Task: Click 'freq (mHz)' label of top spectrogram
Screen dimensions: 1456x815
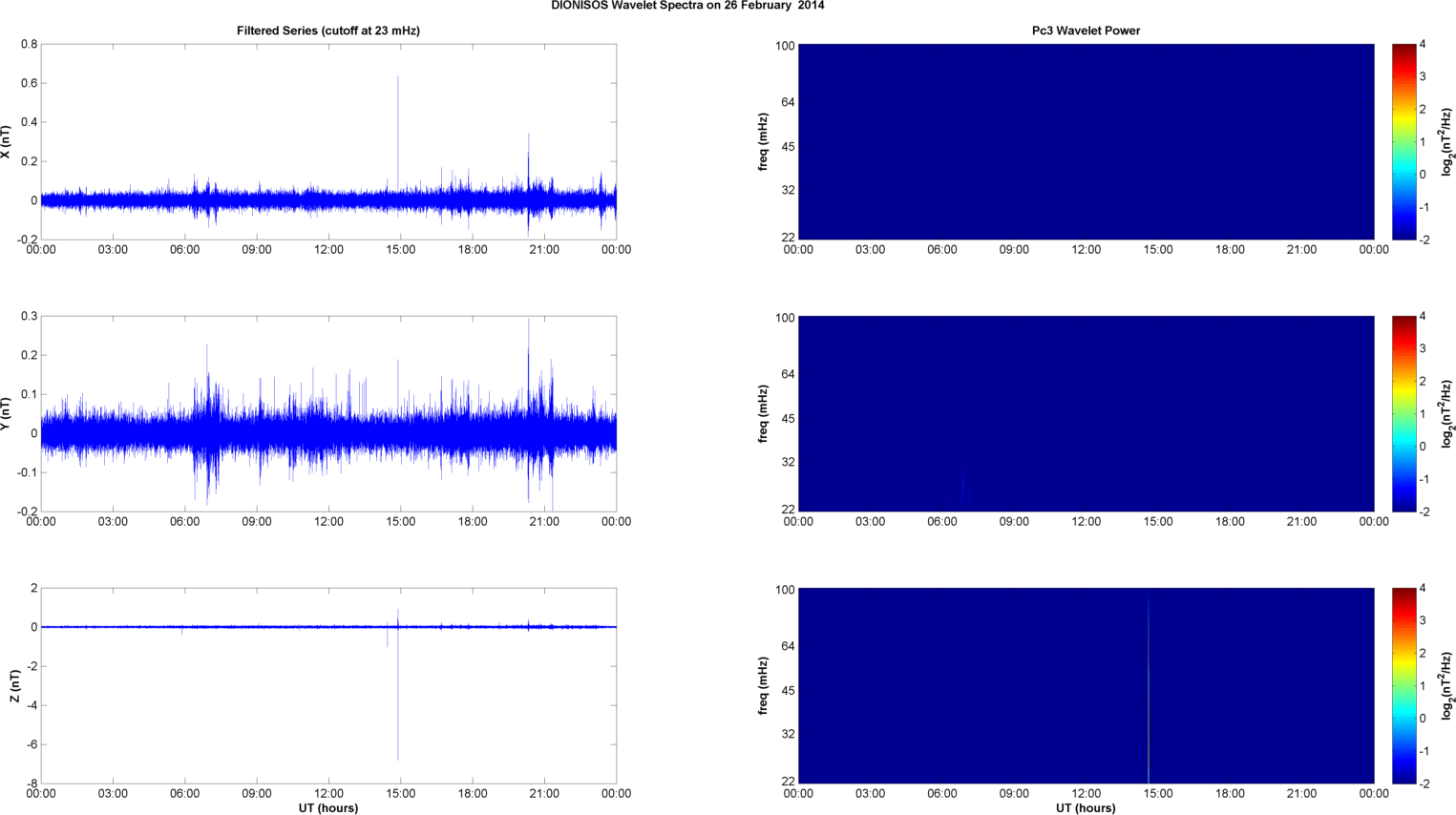Action: (x=763, y=142)
